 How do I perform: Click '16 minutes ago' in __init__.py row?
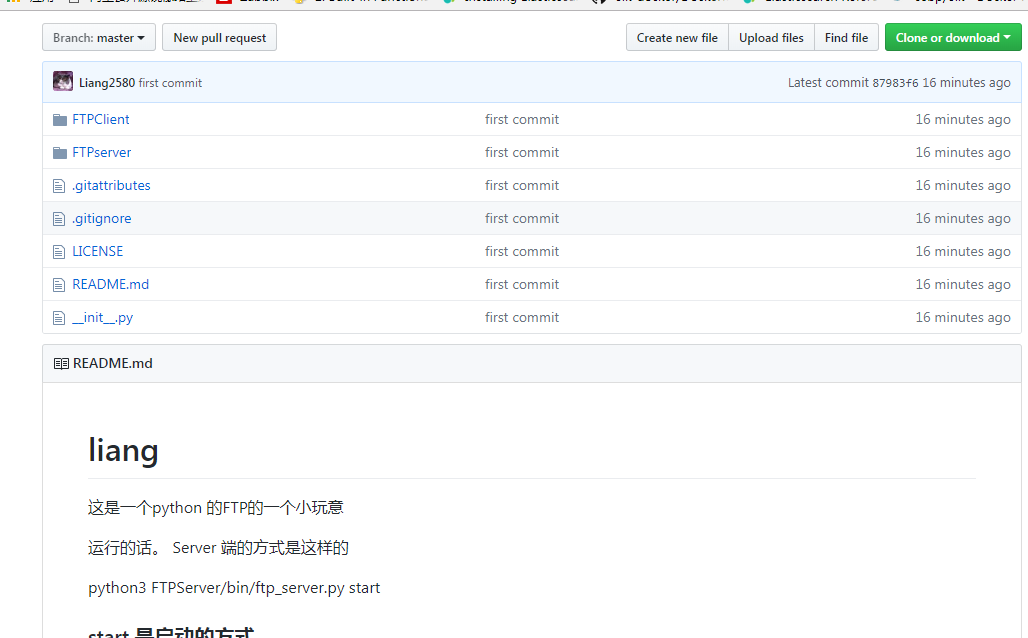[963, 317]
